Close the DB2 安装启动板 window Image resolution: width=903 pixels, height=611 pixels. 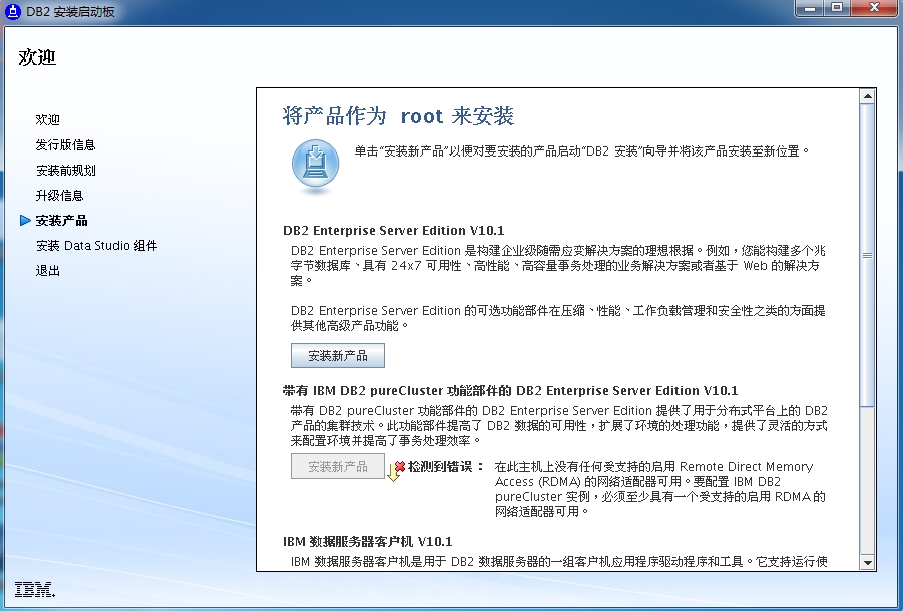(874, 8)
